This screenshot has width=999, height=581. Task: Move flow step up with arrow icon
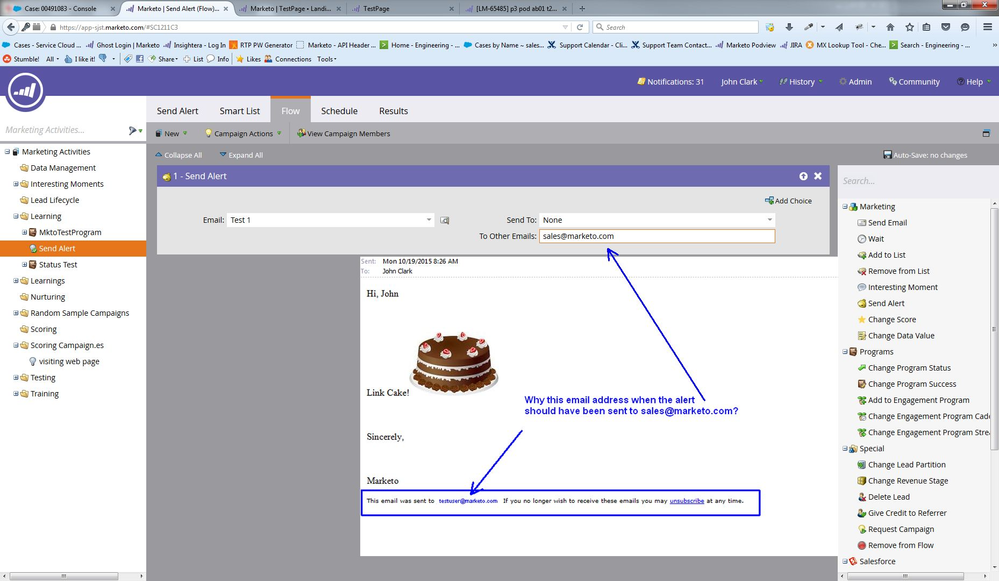point(803,176)
